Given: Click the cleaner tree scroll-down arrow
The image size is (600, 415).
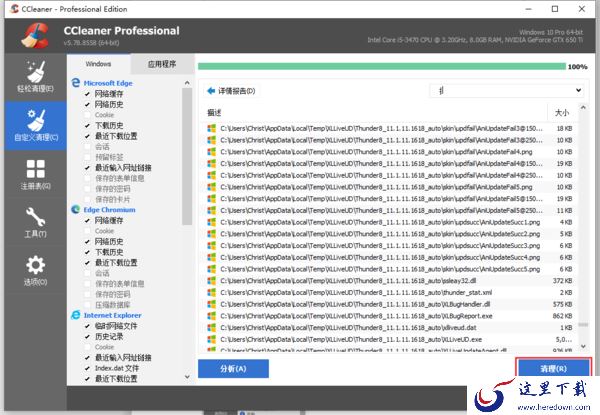Looking at the screenshot, I should coord(187,377).
